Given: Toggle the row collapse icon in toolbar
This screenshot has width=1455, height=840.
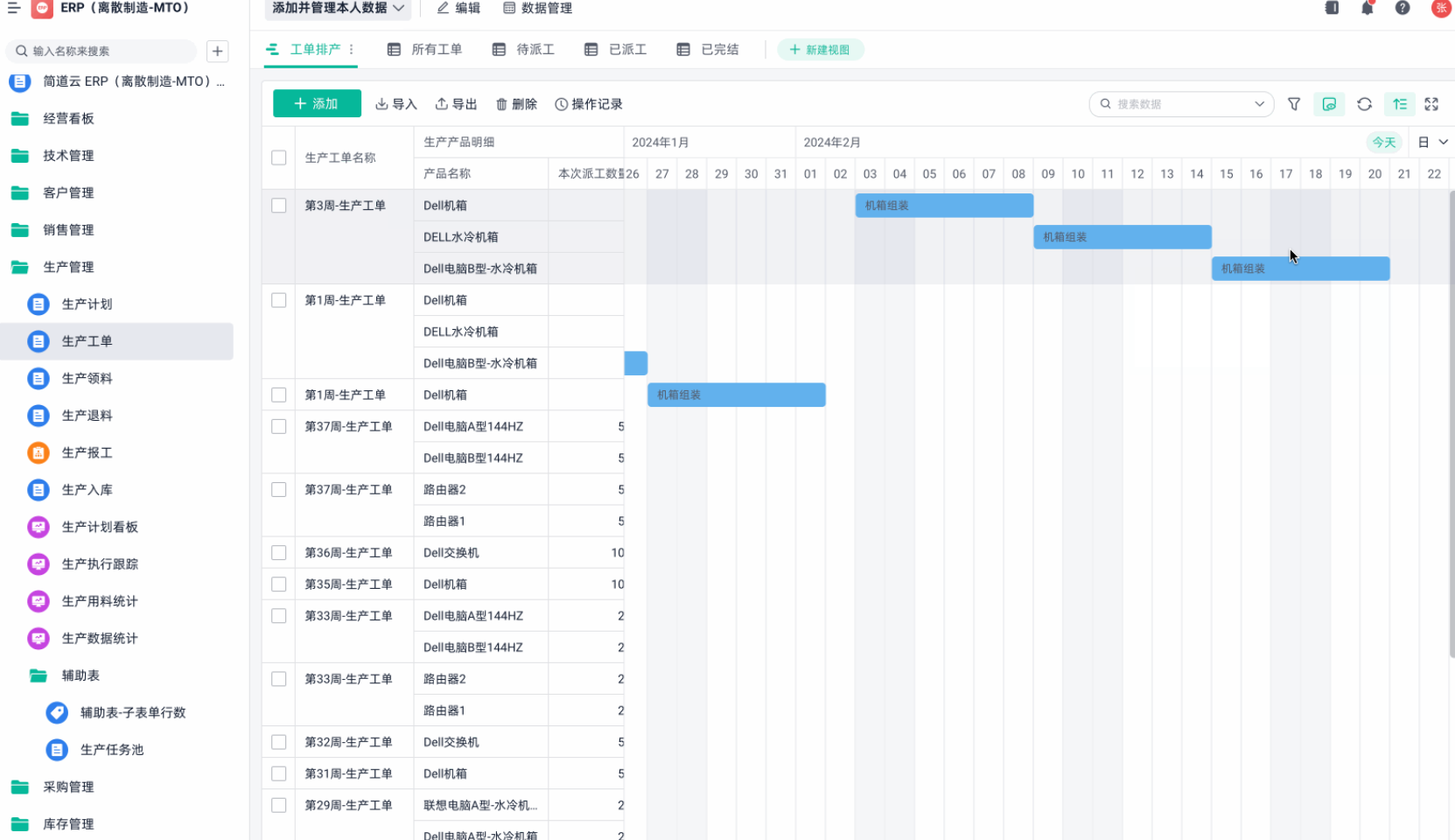Looking at the screenshot, I should tap(1400, 104).
